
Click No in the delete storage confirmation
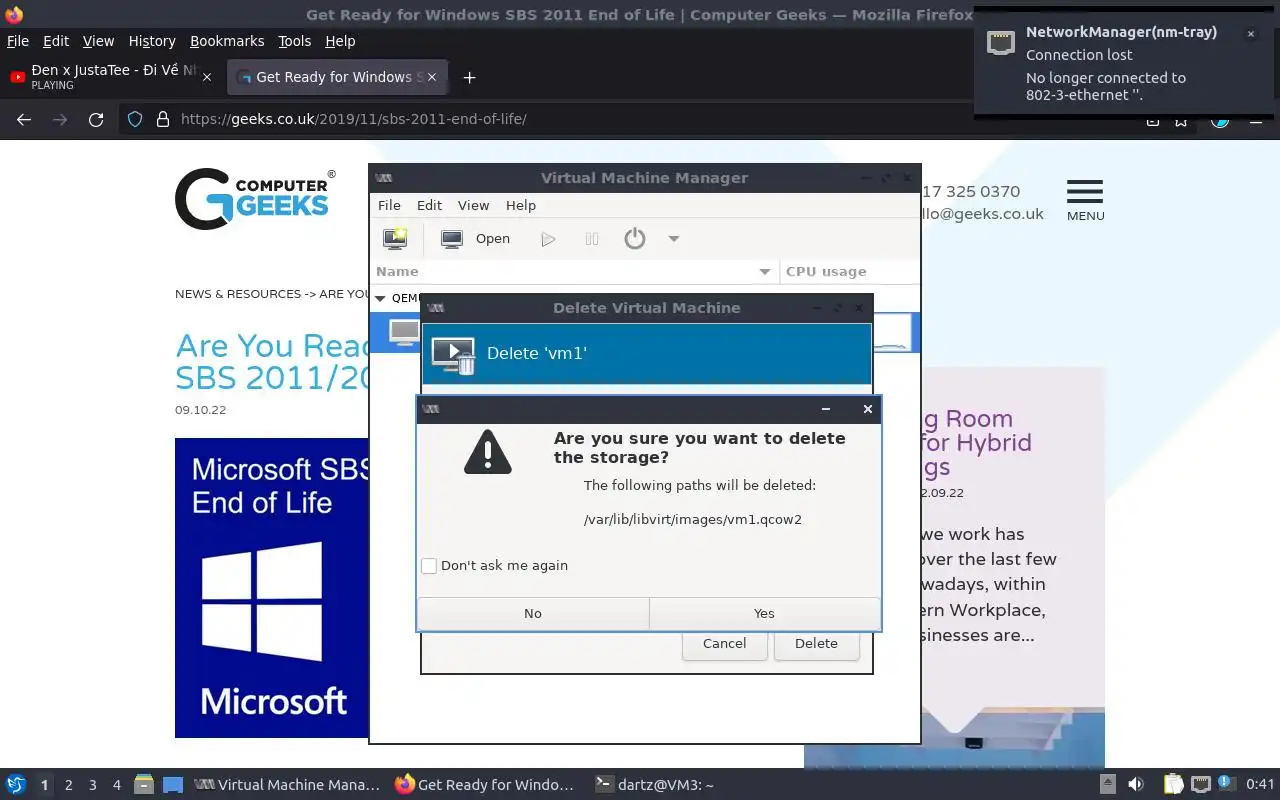(533, 613)
